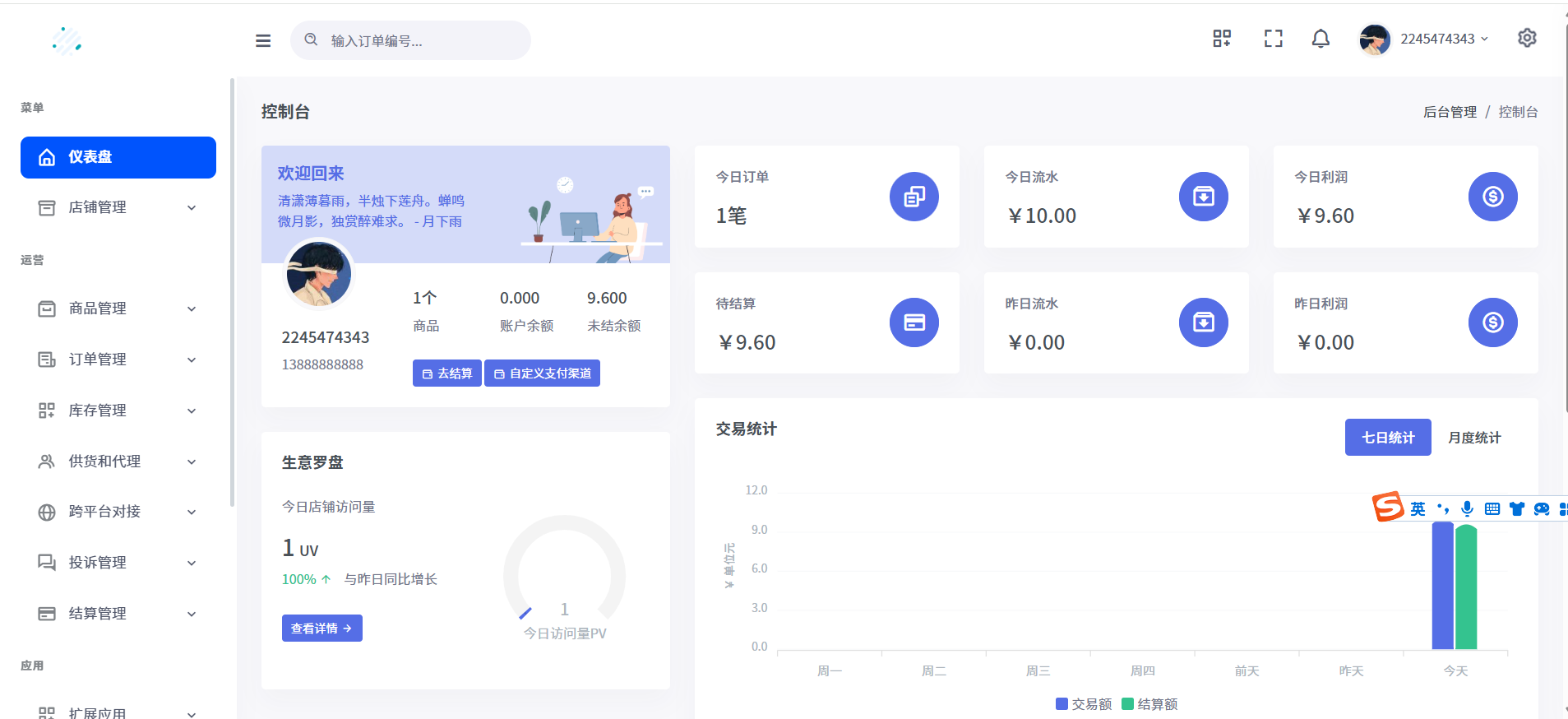
Task: Click the profile avatar in welcome card
Action: pyautogui.click(x=318, y=274)
